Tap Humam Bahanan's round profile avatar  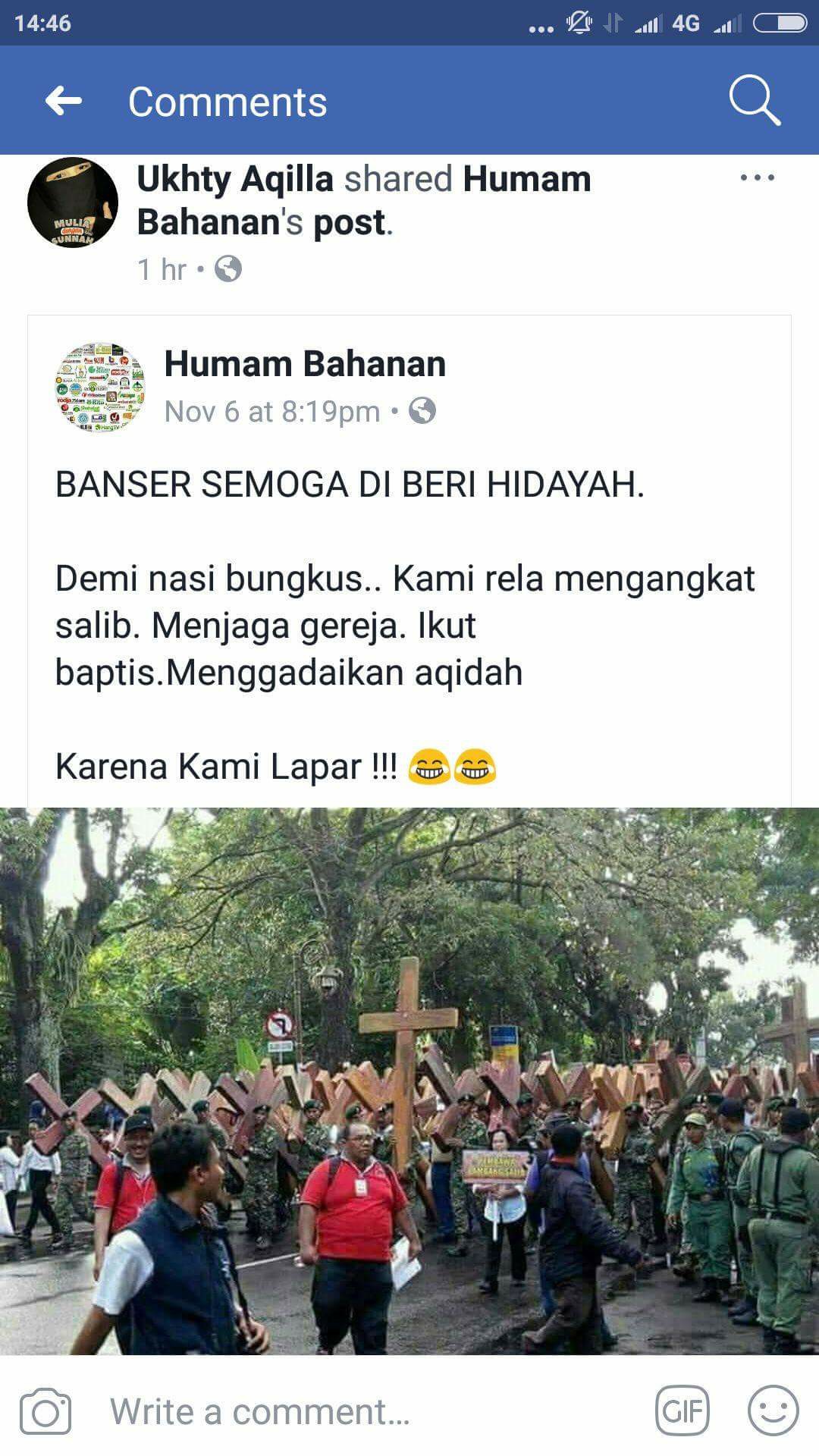[x=101, y=387]
